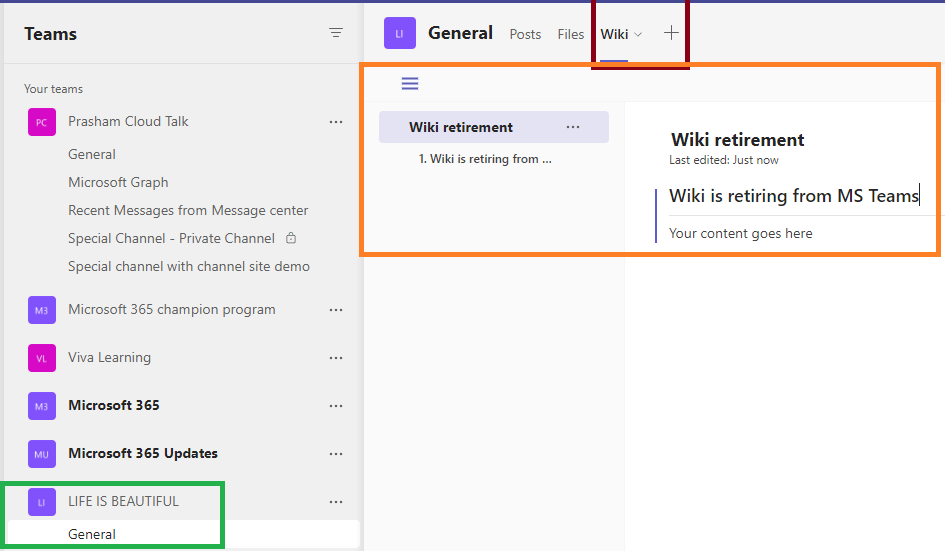Click the private channel lock icon

click(291, 238)
